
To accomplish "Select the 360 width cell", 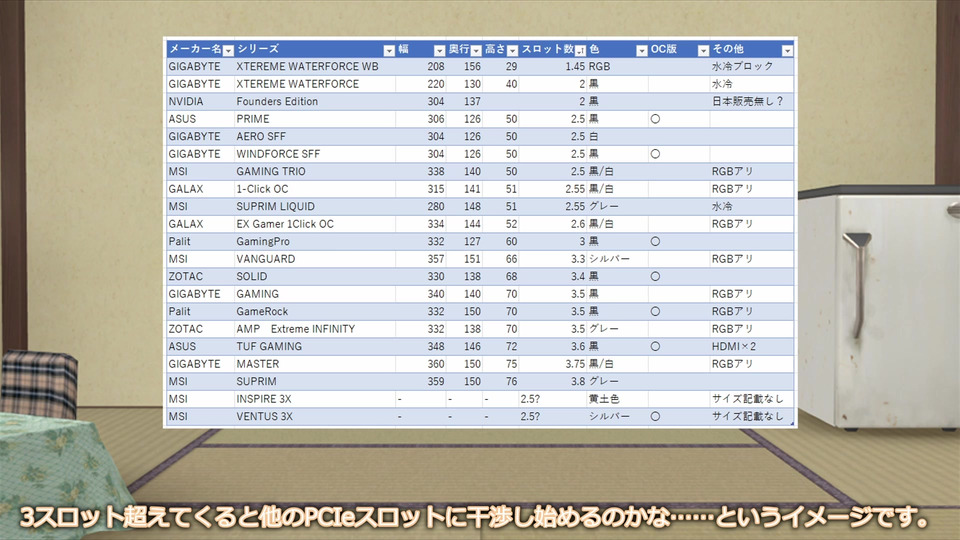I will click(421, 364).
